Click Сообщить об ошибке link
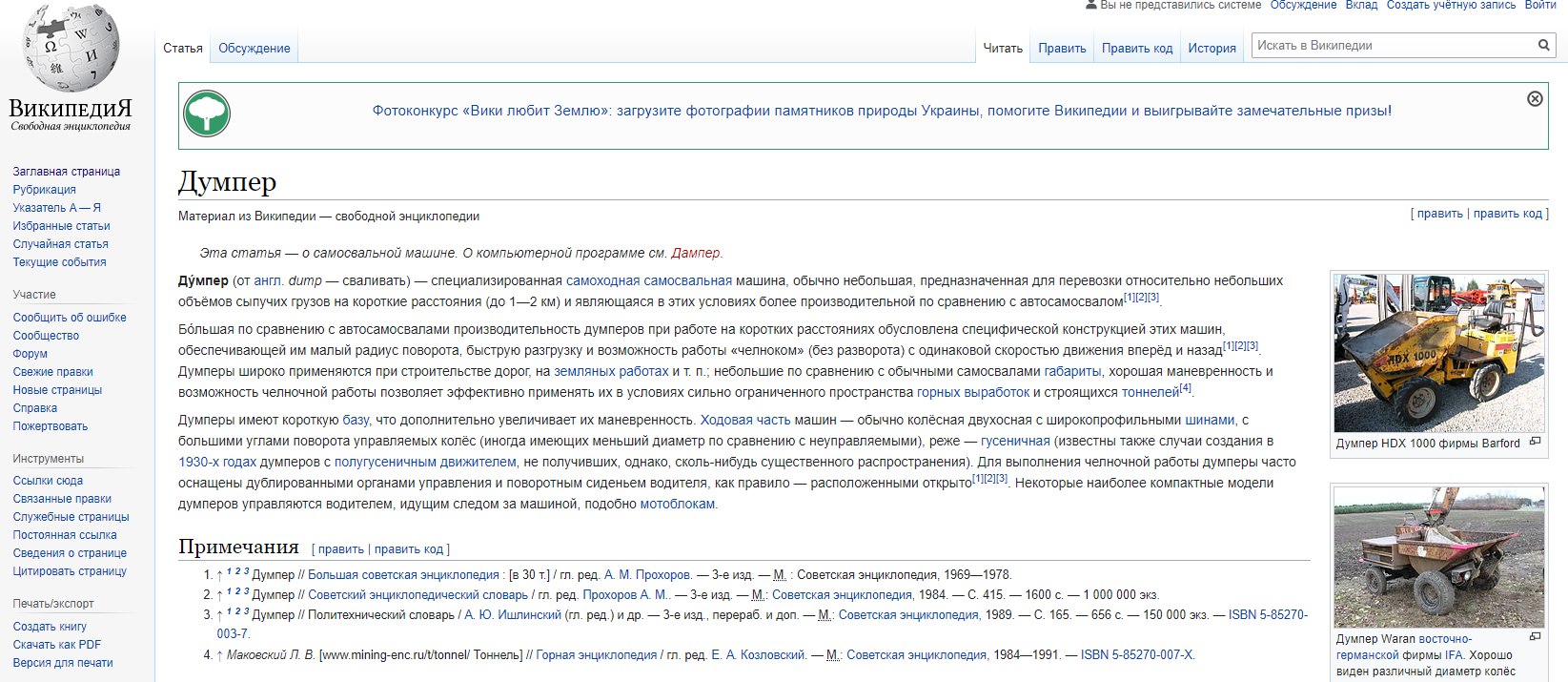 (x=70, y=318)
